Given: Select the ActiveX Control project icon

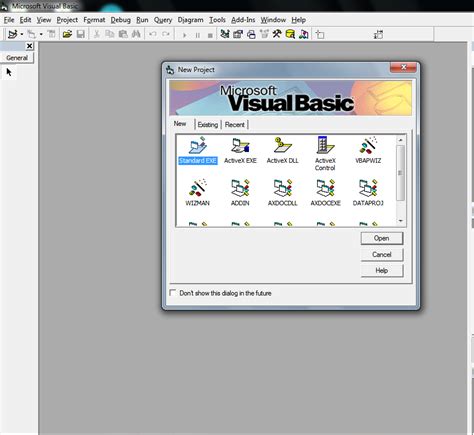Looking at the screenshot, I should click(x=325, y=154).
